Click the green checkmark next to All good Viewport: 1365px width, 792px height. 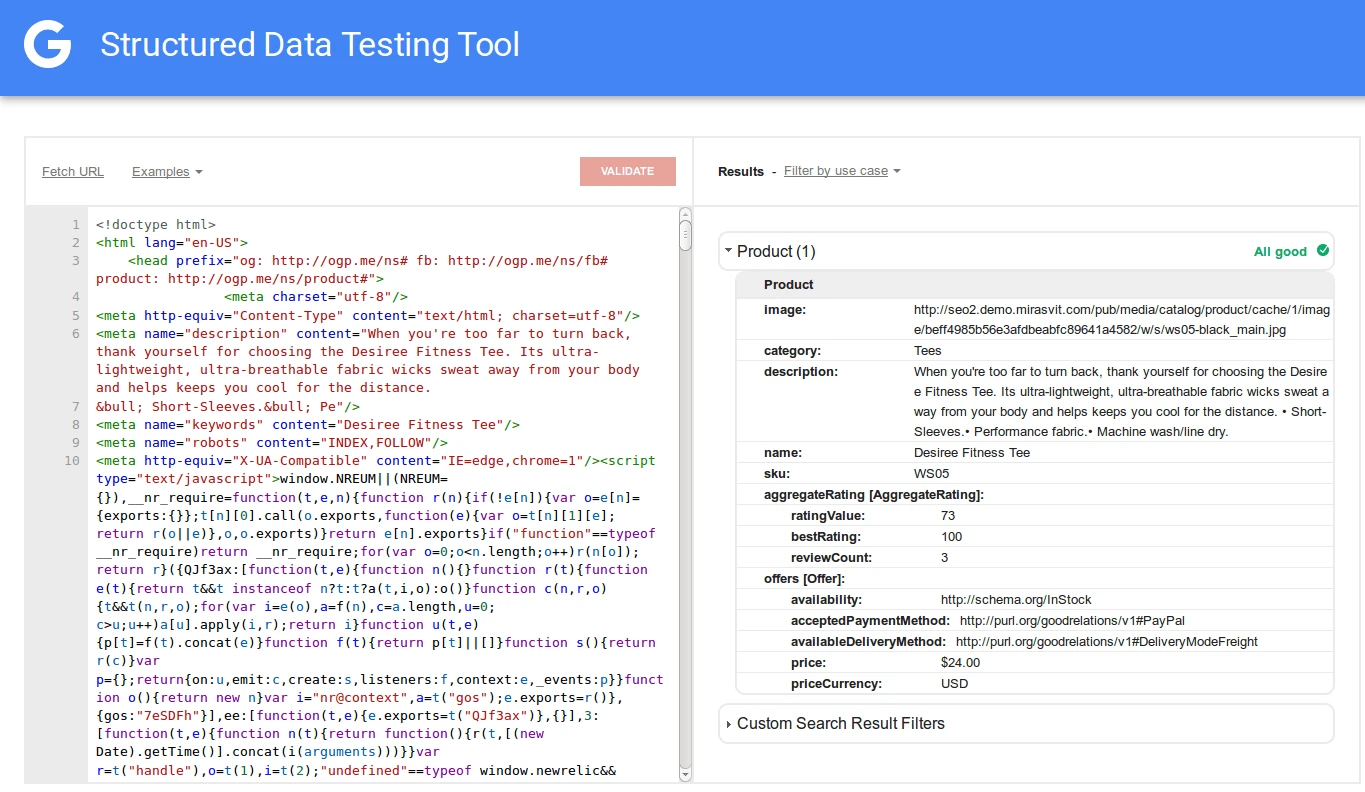[1322, 252]
